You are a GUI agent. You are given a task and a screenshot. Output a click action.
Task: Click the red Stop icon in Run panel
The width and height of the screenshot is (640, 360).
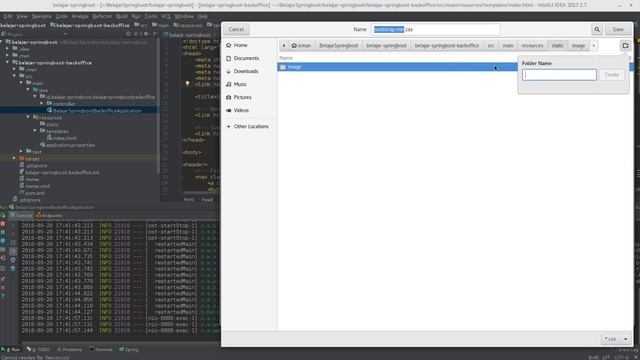pos(3,224)
